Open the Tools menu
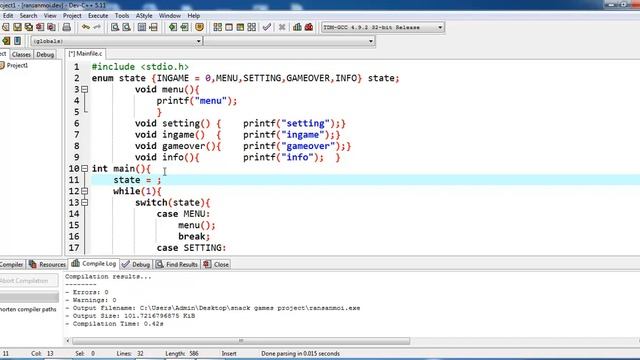This screenshot has height=360, width=640. tap(122, 16)
